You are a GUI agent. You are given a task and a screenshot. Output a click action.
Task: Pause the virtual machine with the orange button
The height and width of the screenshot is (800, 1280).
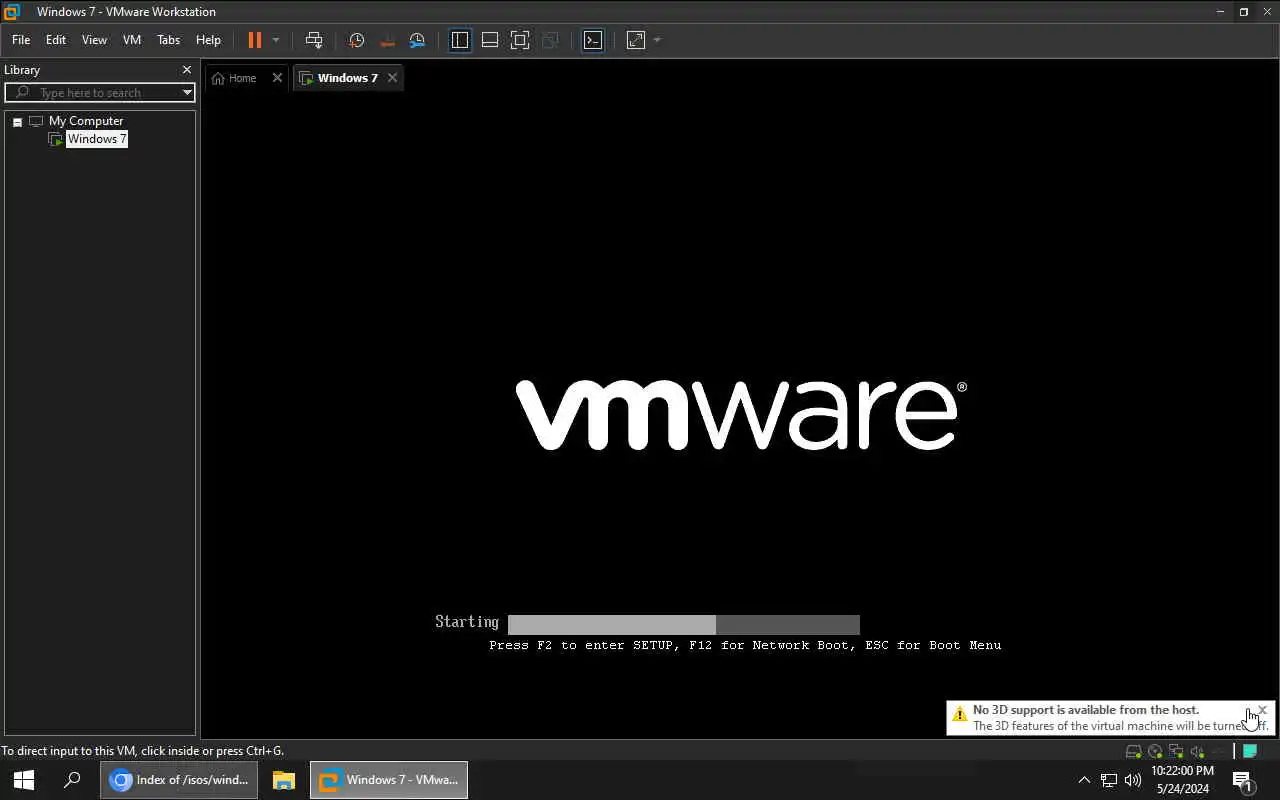click(255, 40)
